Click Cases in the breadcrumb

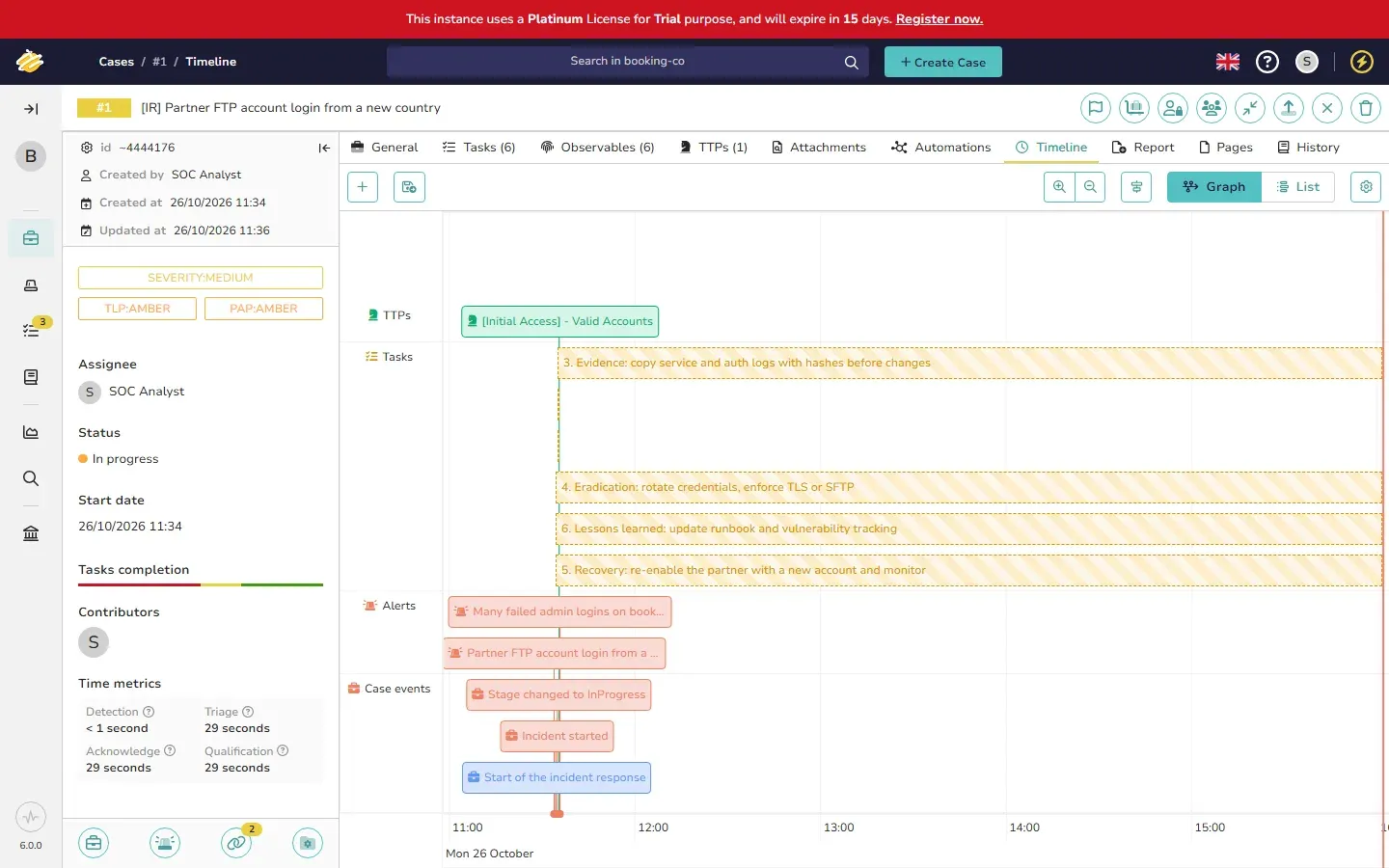point(116,62)
